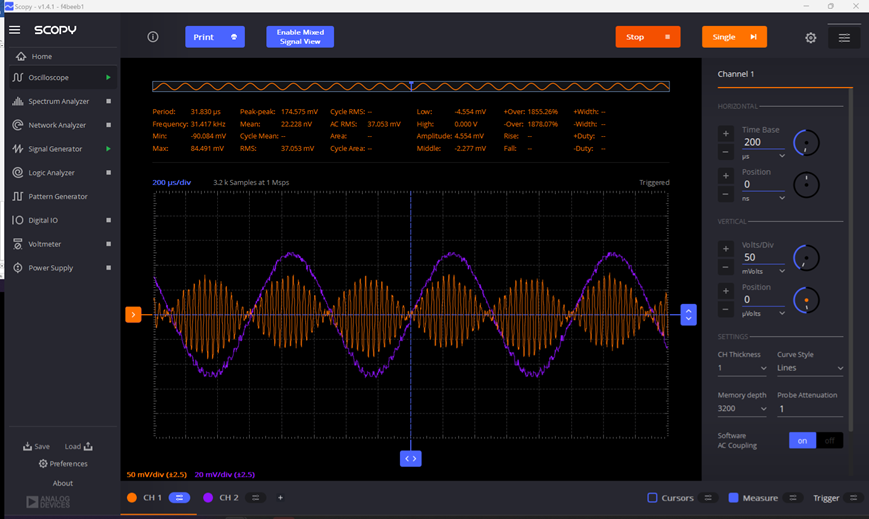The image size is (869, 519).
Task: Adjust the vertical Position knob
Action: coord(806,300)
